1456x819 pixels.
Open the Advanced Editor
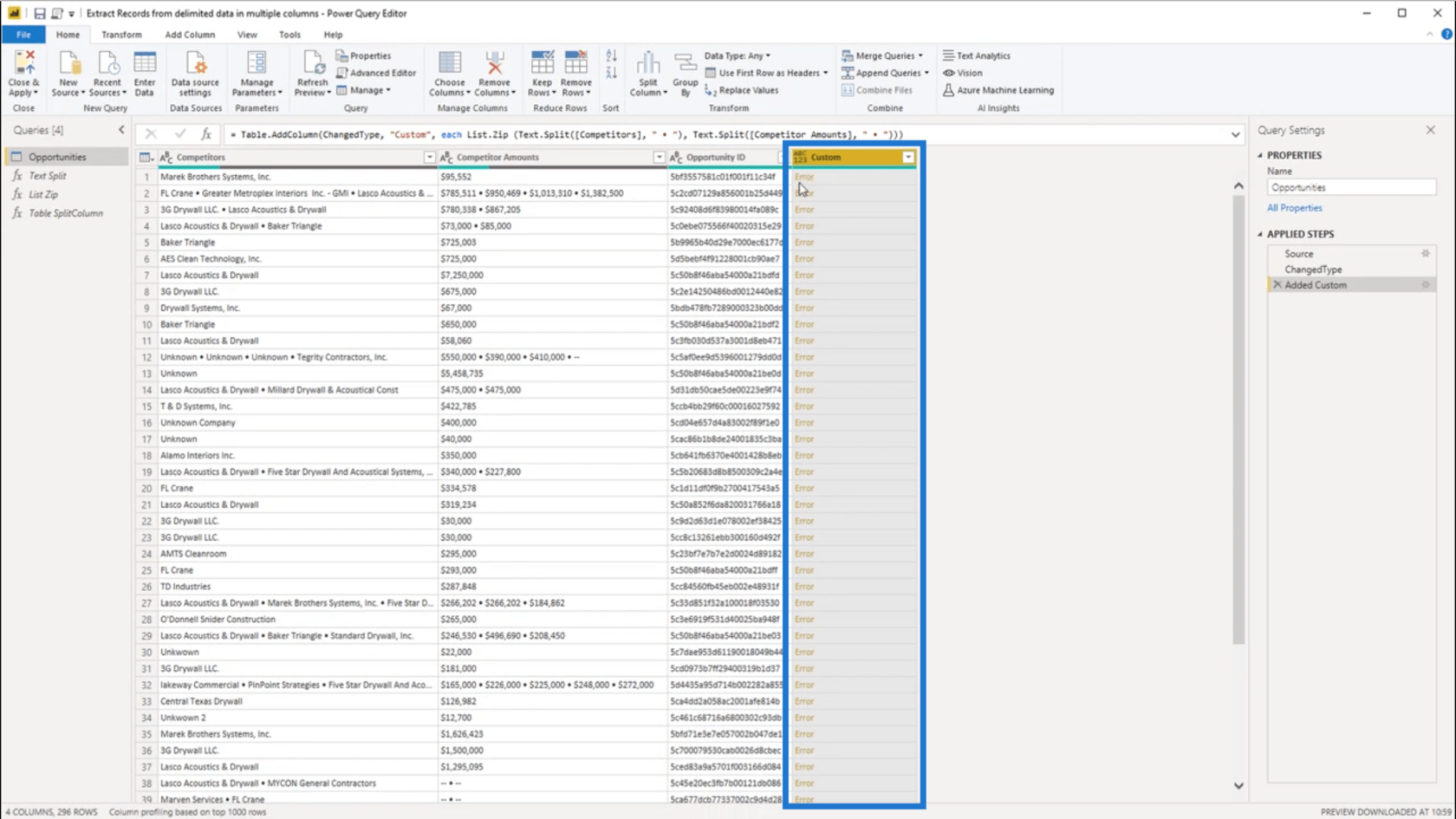click(376, 73)
